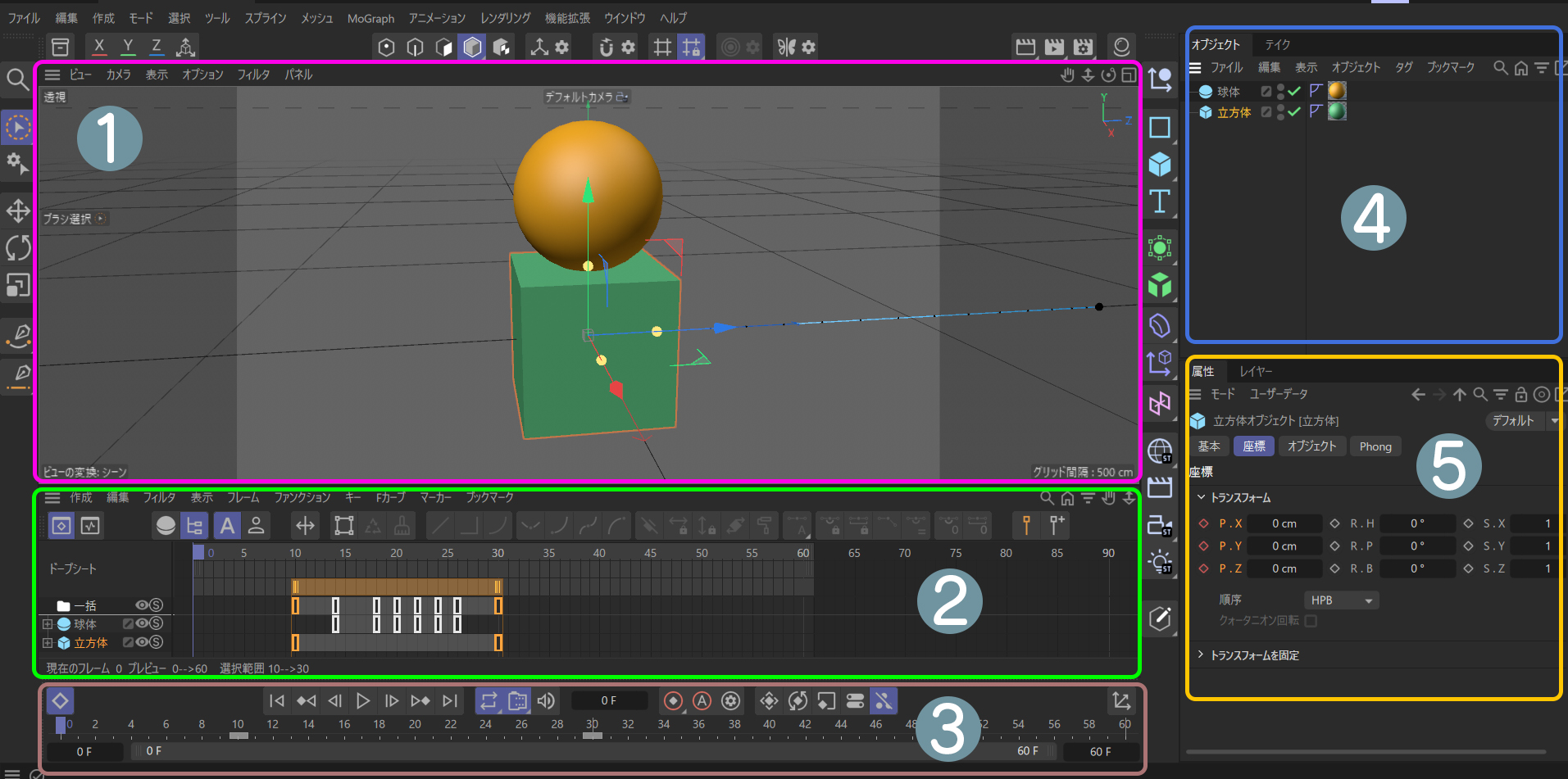Toggle the クォータニオン回転 checkbox

(1311, 621)
